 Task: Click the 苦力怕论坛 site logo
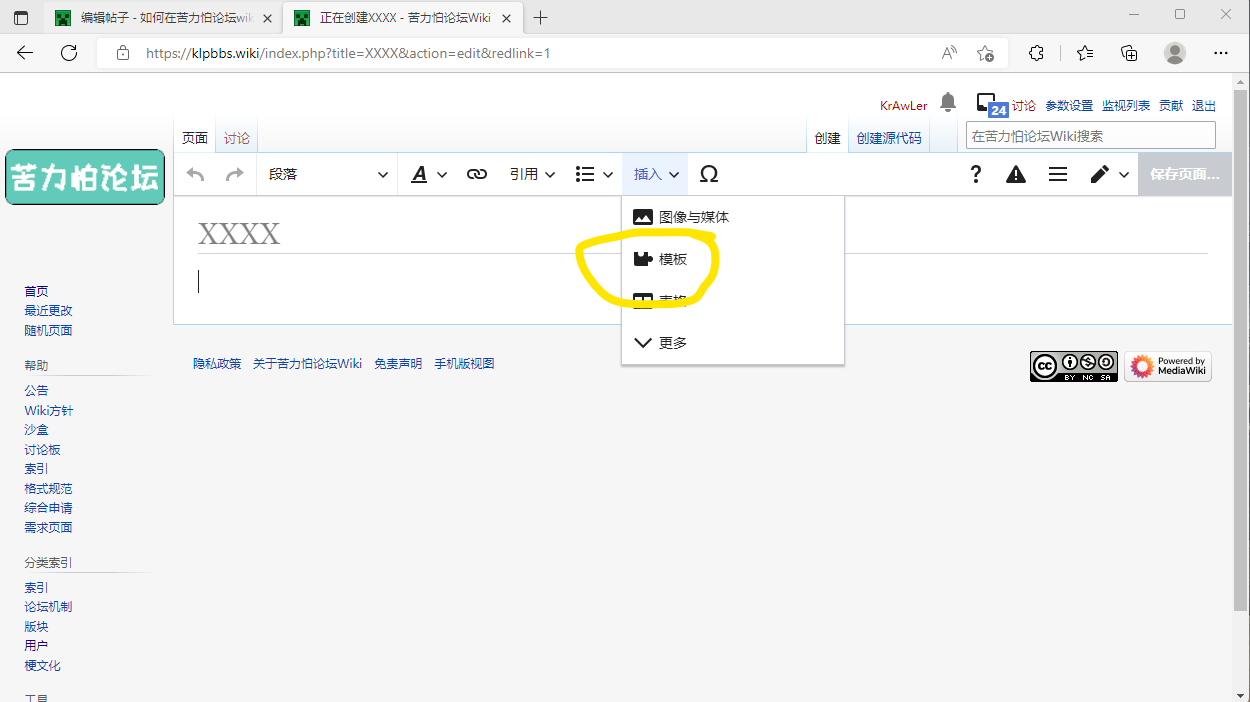pyautogui.click(x=85, y=177)
